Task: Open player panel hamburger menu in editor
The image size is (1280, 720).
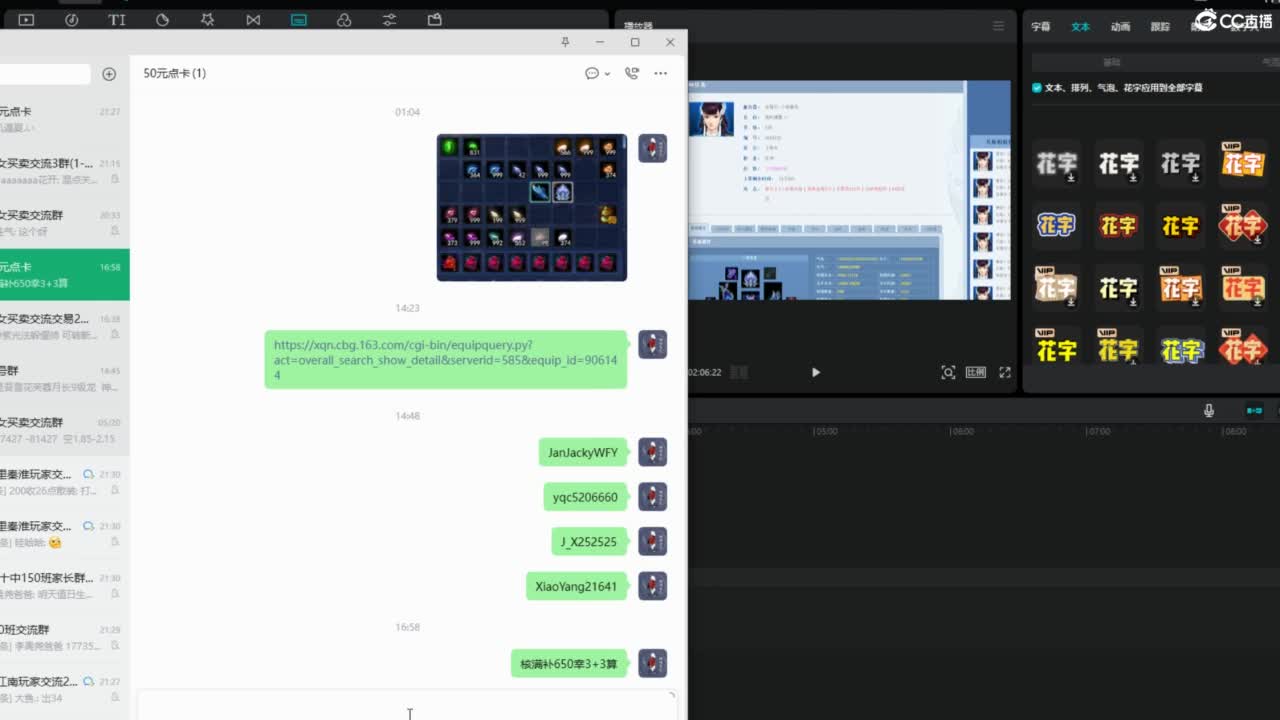Action: (x=998, y=26)
